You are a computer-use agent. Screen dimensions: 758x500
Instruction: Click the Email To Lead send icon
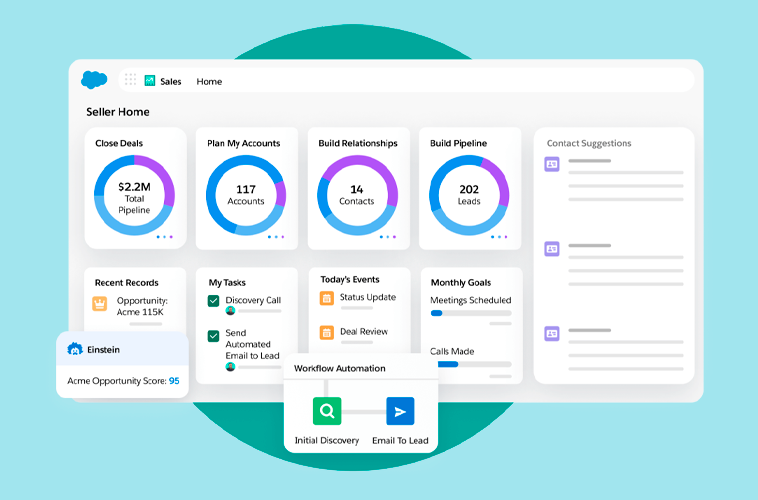pos(400,411)
